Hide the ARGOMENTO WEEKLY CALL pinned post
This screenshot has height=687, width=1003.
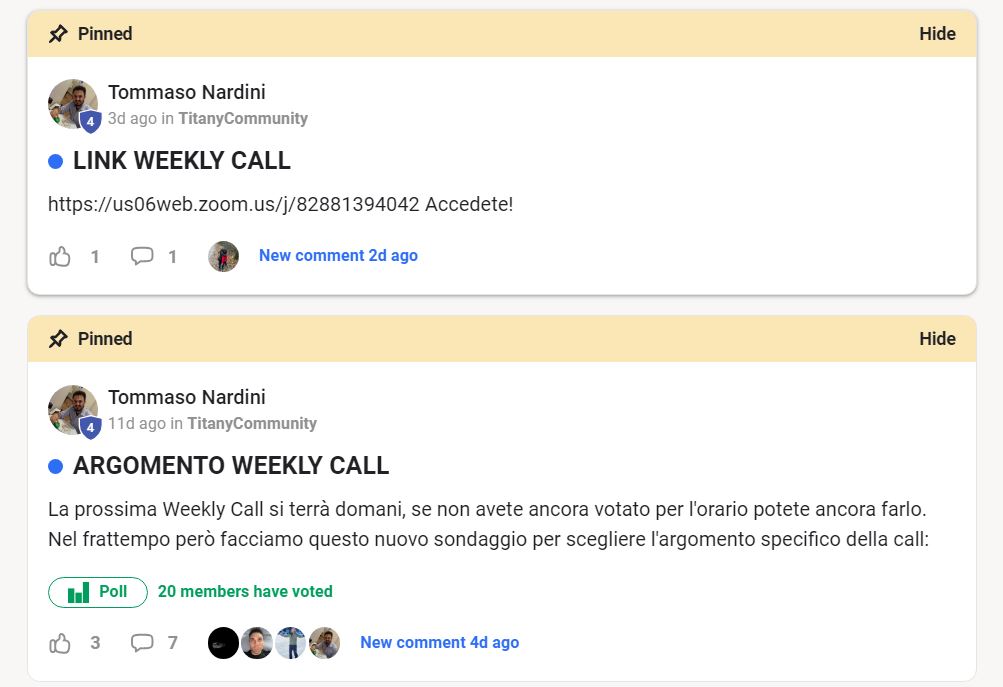[937, 339]
